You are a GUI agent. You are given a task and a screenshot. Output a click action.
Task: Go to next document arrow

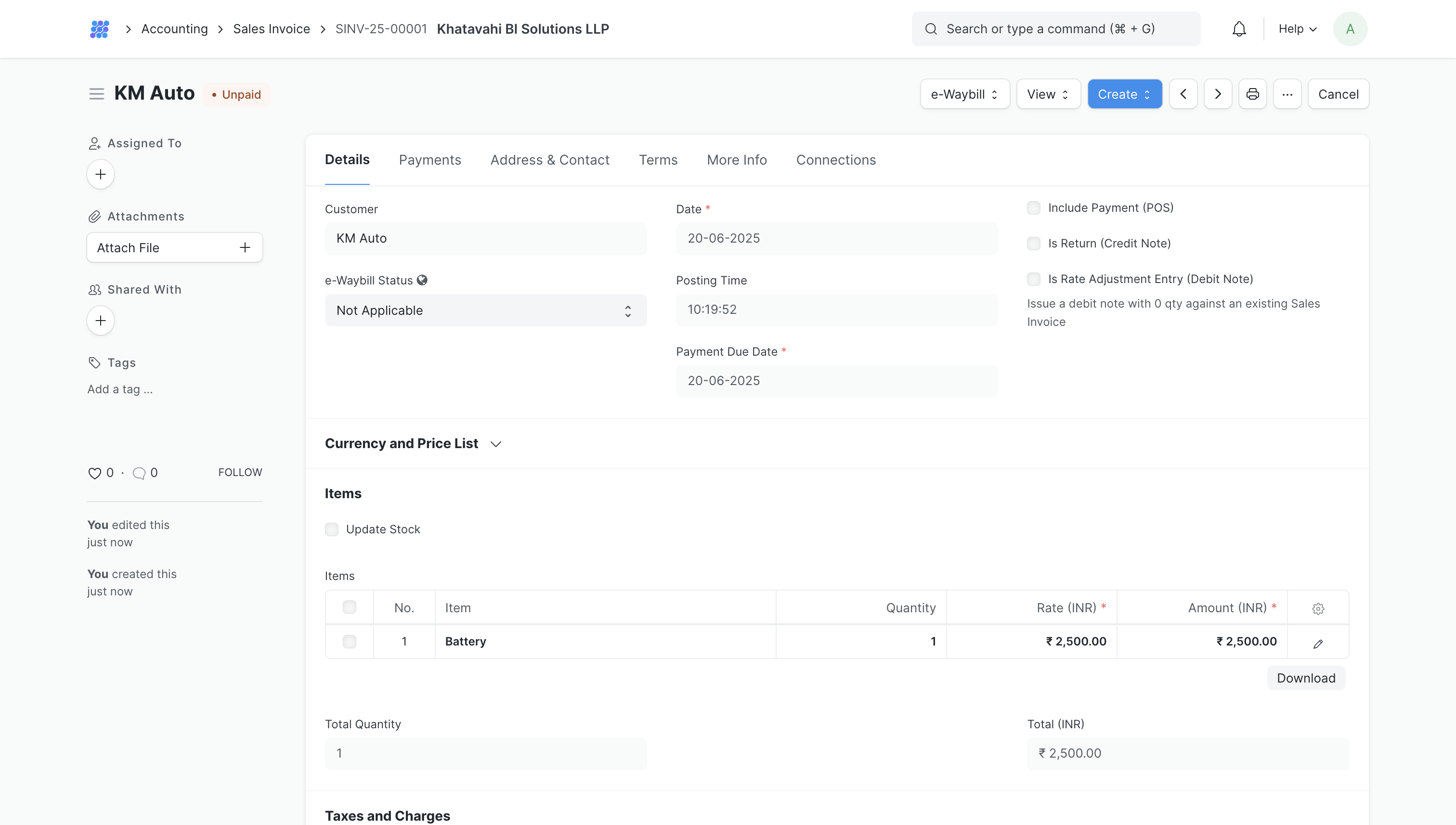point(1218,94)
